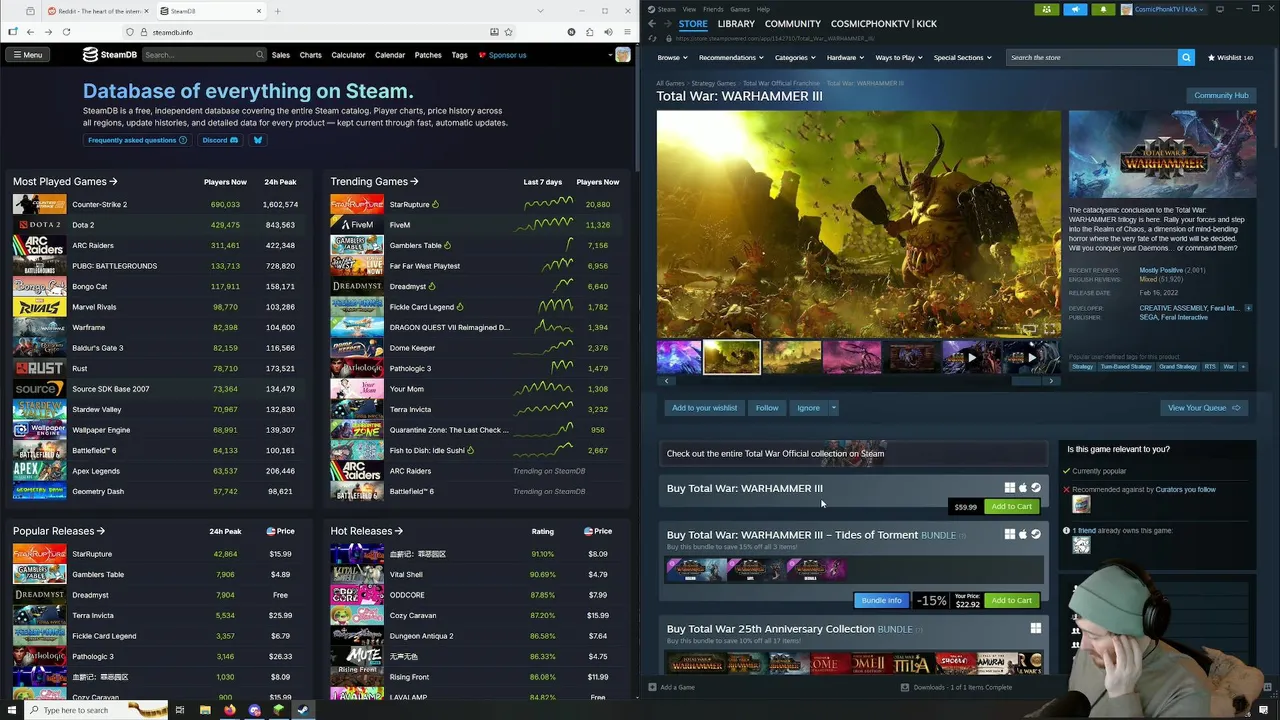
Task: Click the Steam store search field
Action: pos(1091,57)
